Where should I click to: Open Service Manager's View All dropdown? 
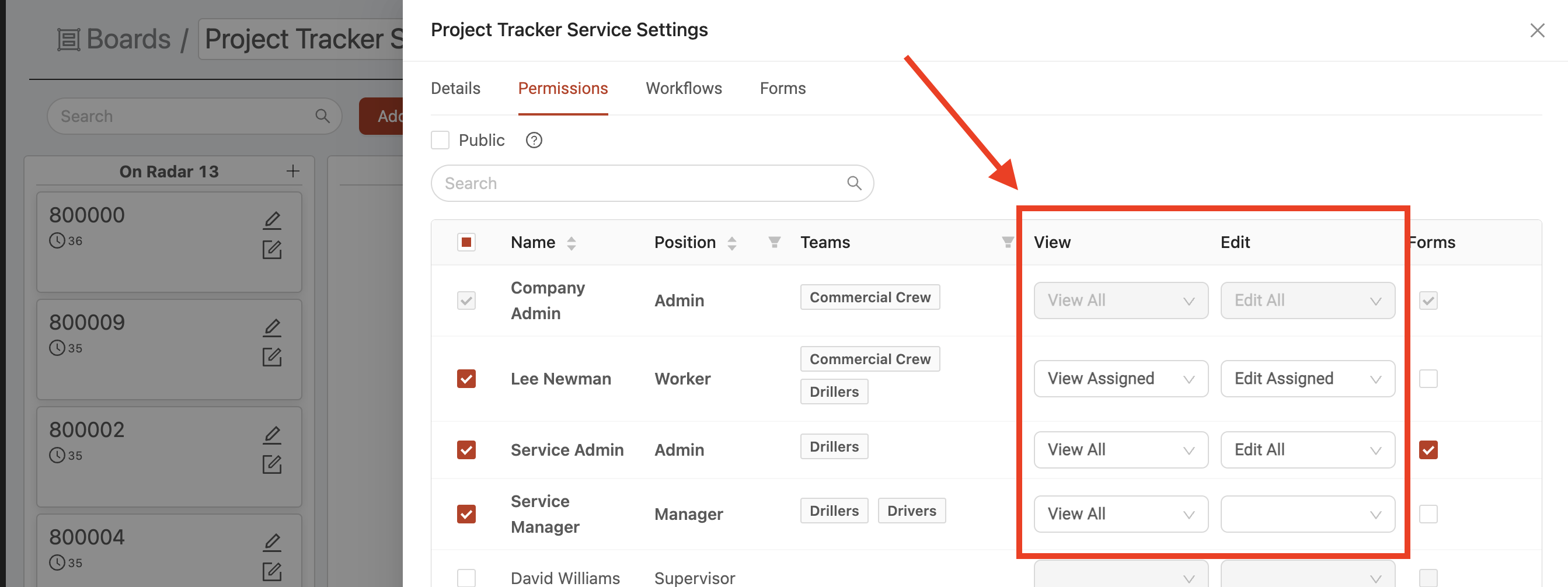[x=1121, y=514]
